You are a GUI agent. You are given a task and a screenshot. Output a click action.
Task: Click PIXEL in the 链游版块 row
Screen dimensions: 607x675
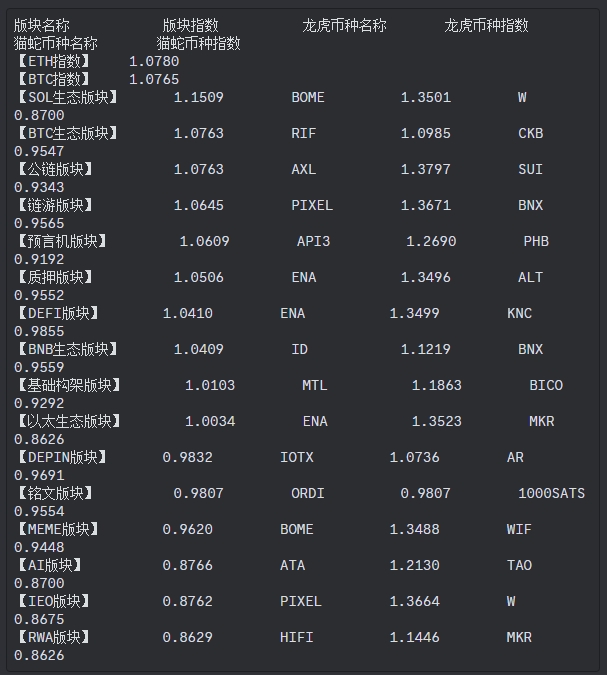click(x=312, y=205)
